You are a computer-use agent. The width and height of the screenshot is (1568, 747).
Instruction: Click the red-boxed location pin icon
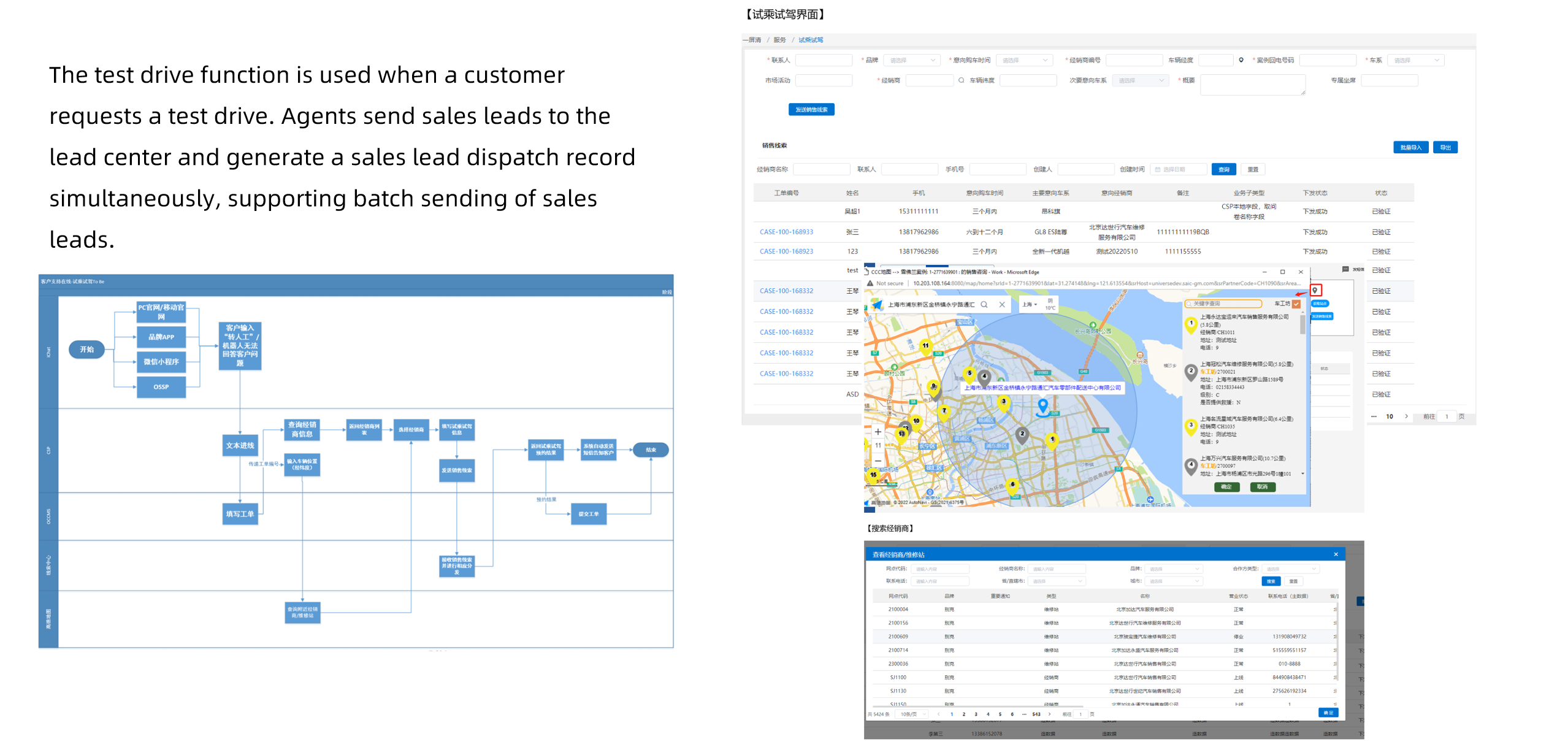pos(1315,291)
